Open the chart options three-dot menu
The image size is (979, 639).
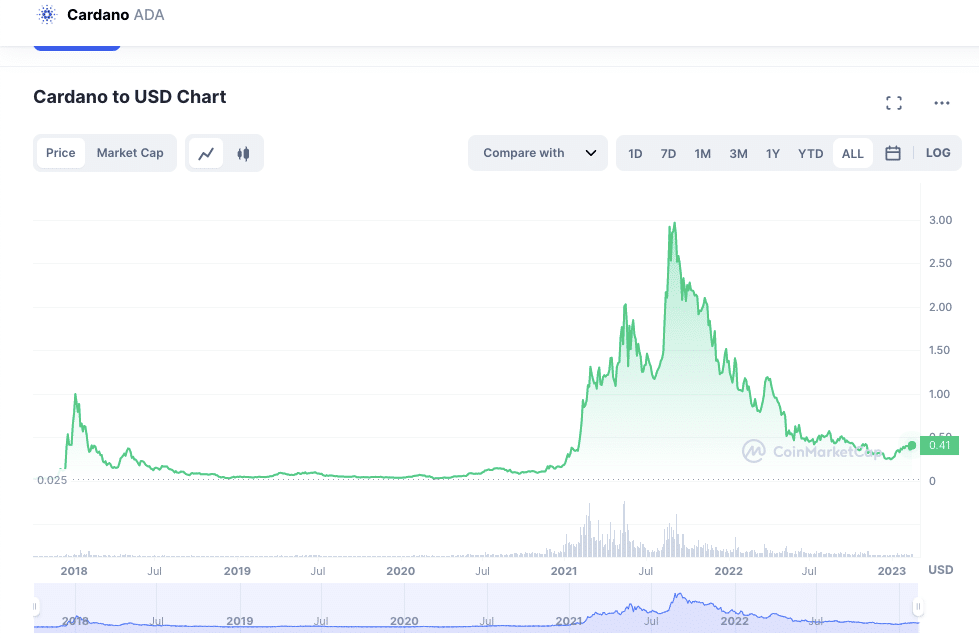941,102
